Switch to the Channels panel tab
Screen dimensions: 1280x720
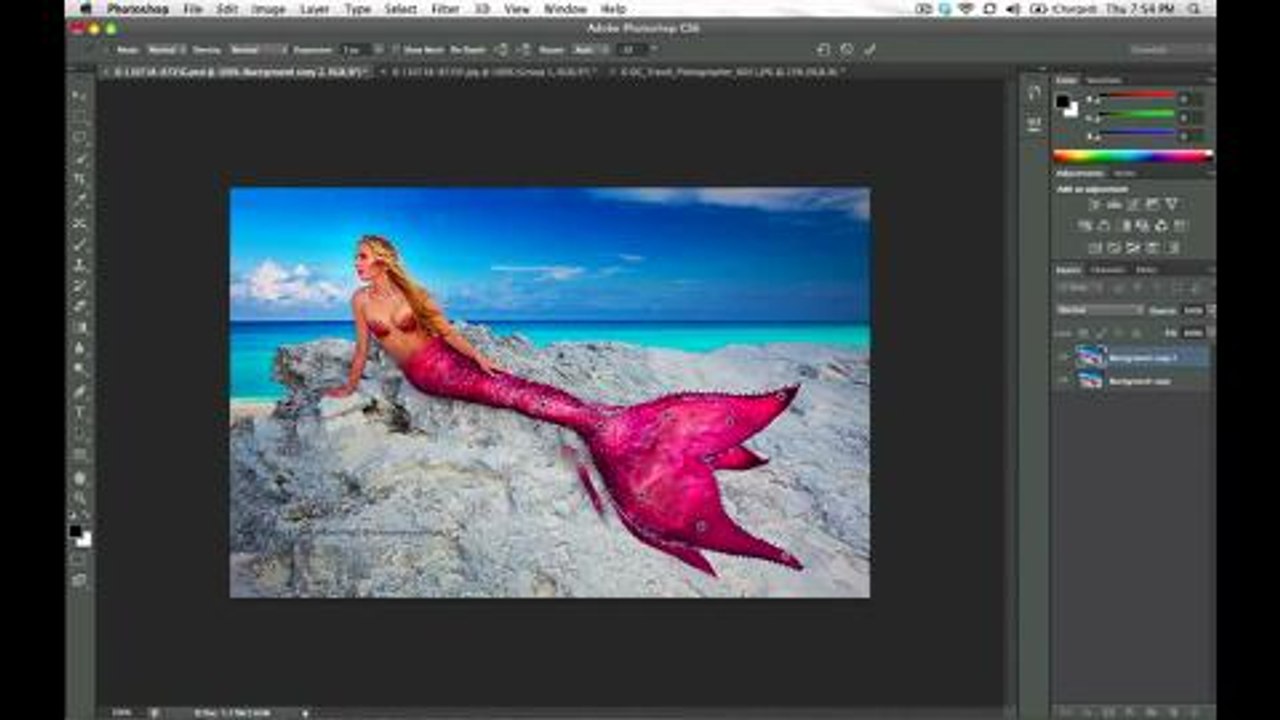1106,270
